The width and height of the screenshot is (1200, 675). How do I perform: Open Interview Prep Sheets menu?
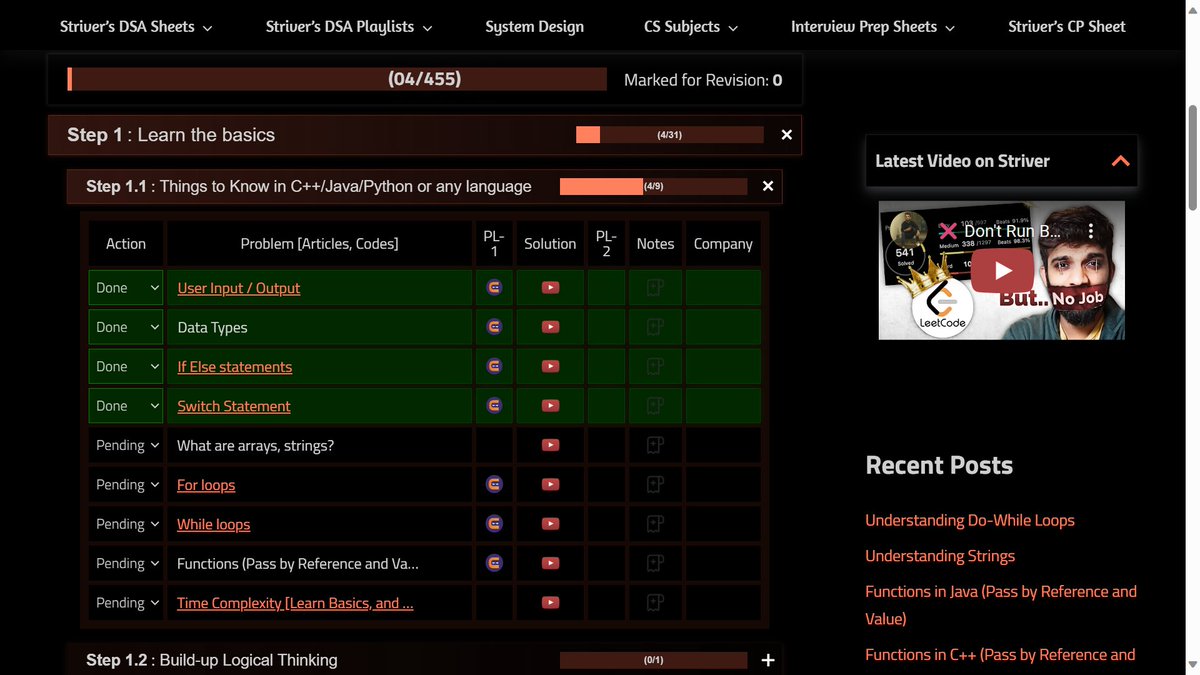(x=873, y=27)
